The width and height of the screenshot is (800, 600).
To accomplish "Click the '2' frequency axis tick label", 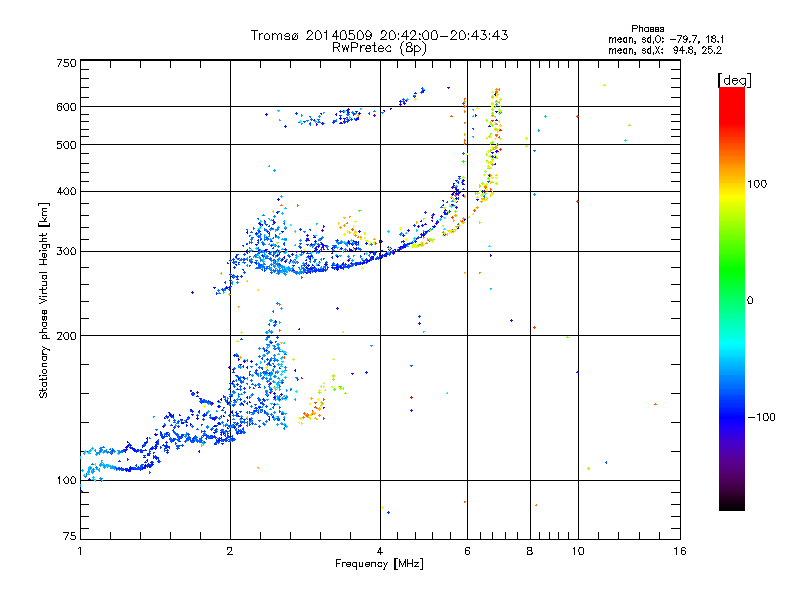I will tap(230, 551).
